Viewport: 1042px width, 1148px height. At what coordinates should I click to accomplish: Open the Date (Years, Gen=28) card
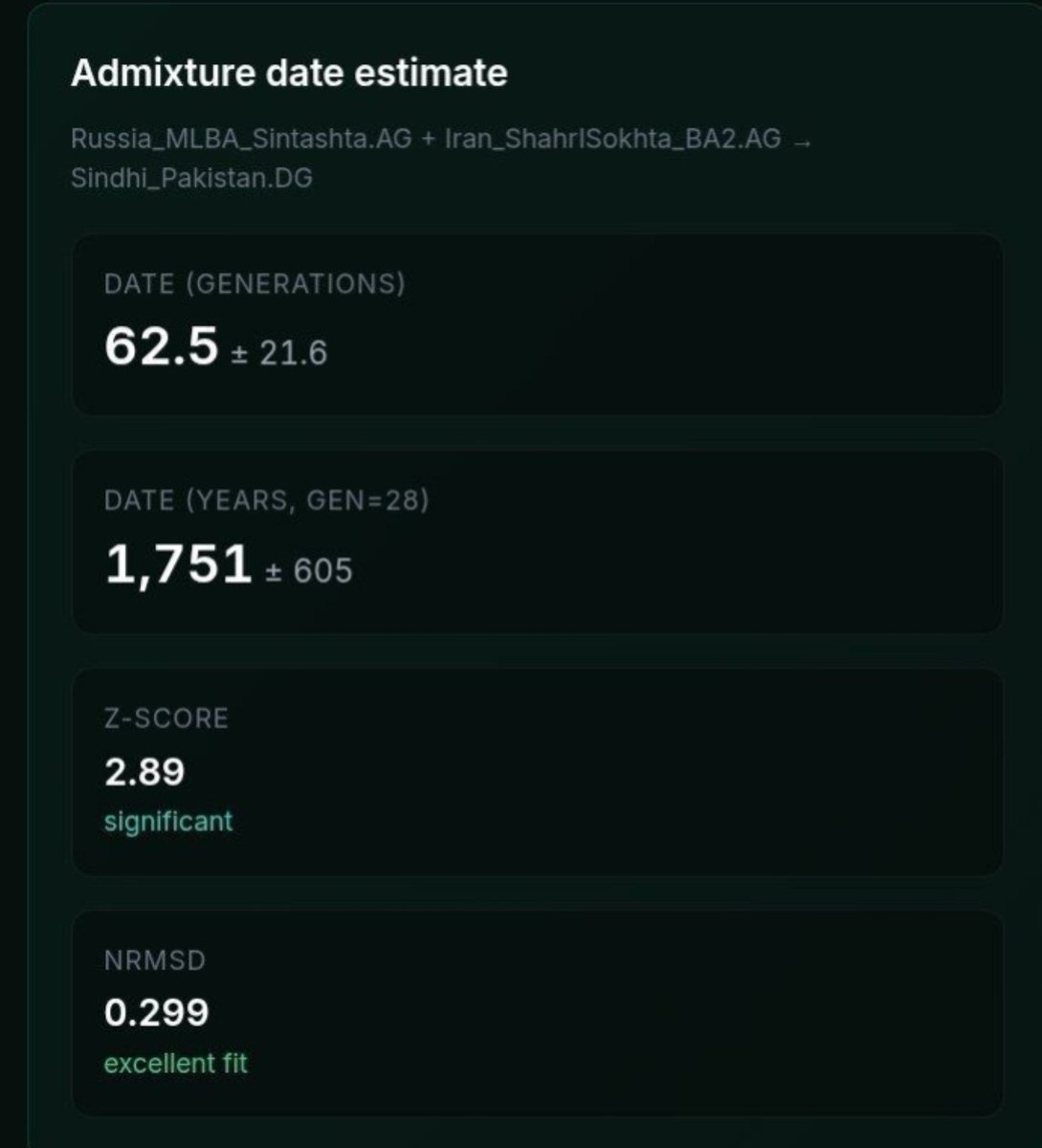tap(538, 541)
